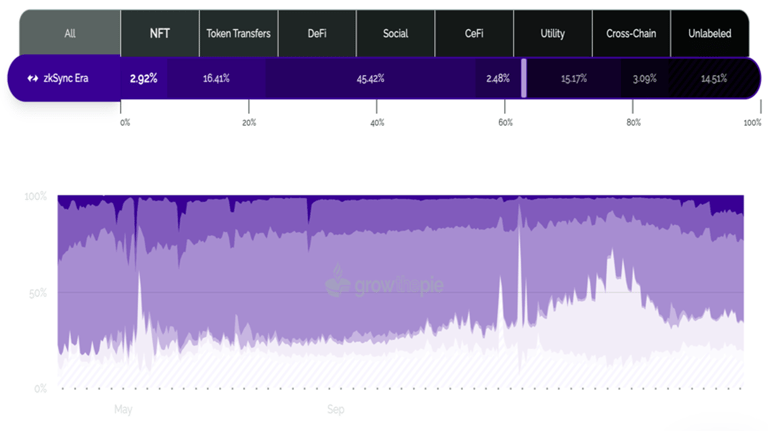Screen dimensions: 768x431
Task: Switch to the Cross-Chain tab
Action: [x=631, y=33]
